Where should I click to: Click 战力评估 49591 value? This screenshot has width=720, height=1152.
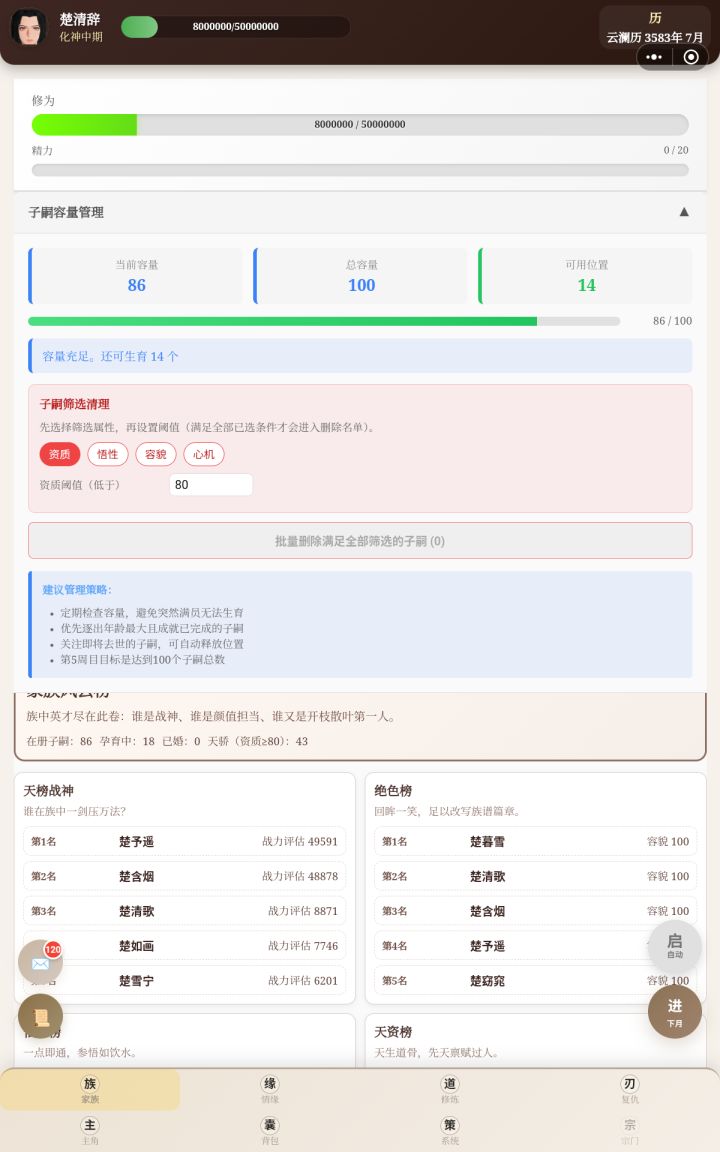coord(300,841)
